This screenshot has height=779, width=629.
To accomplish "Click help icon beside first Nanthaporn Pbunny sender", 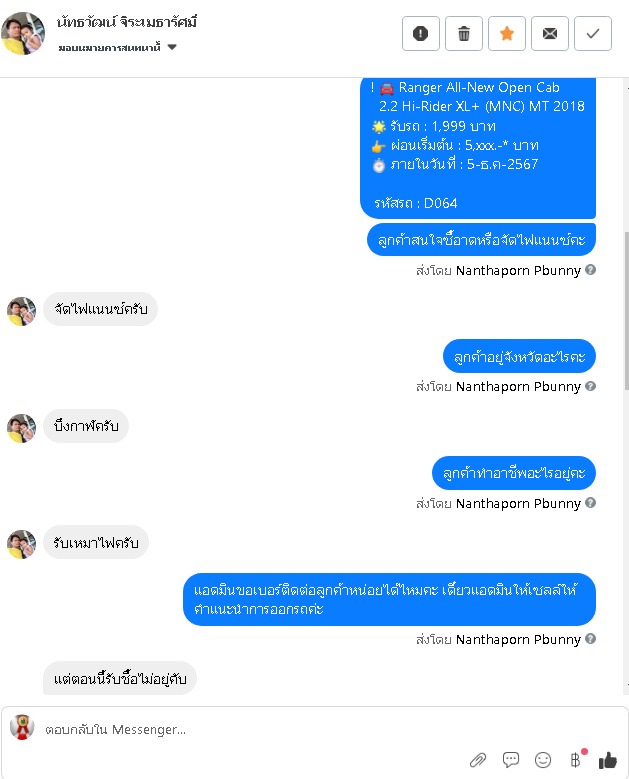I will tap(590, 270).
